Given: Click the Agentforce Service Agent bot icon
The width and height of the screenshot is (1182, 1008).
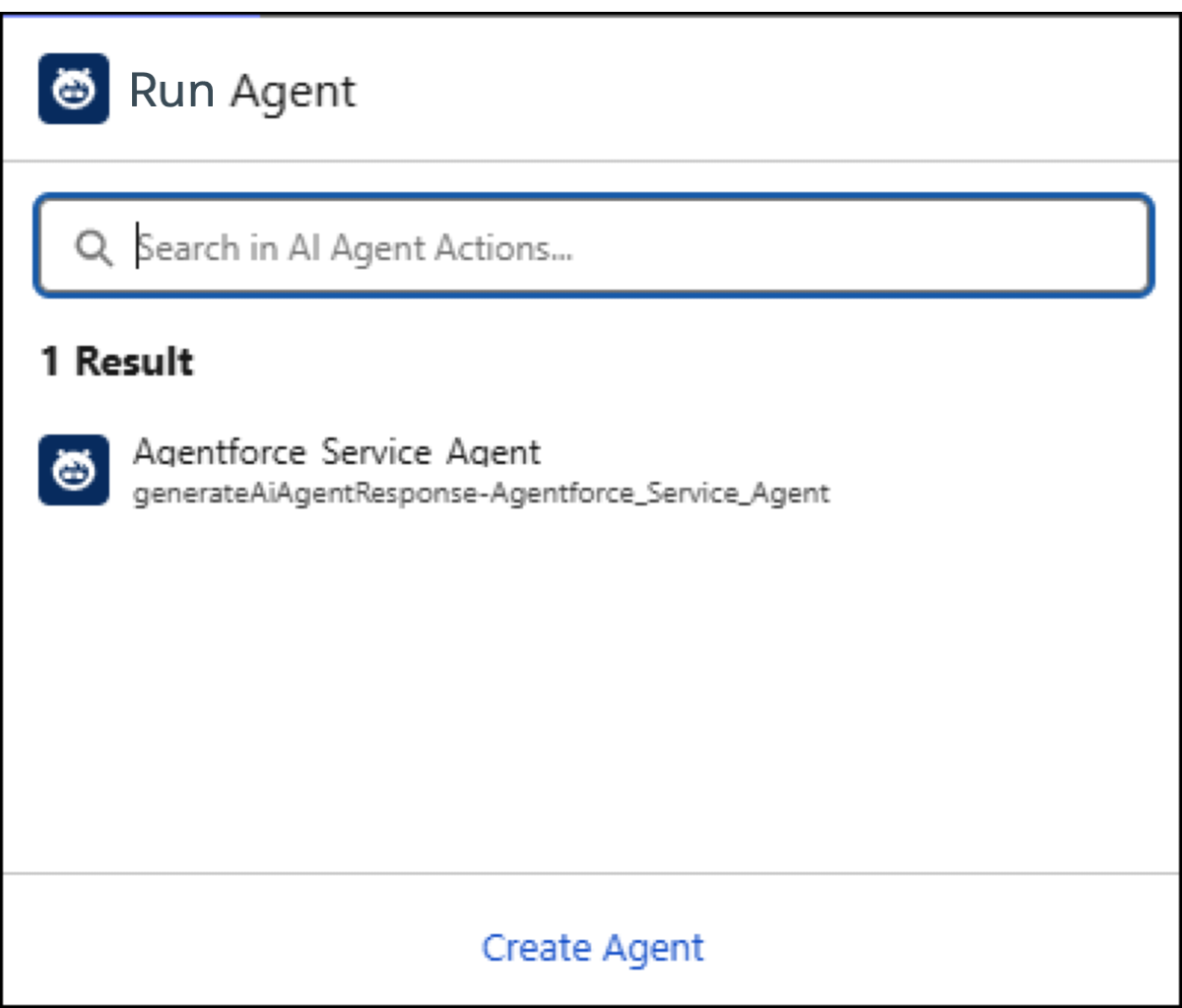Looking at the screenshot, I should click(74, 470).
